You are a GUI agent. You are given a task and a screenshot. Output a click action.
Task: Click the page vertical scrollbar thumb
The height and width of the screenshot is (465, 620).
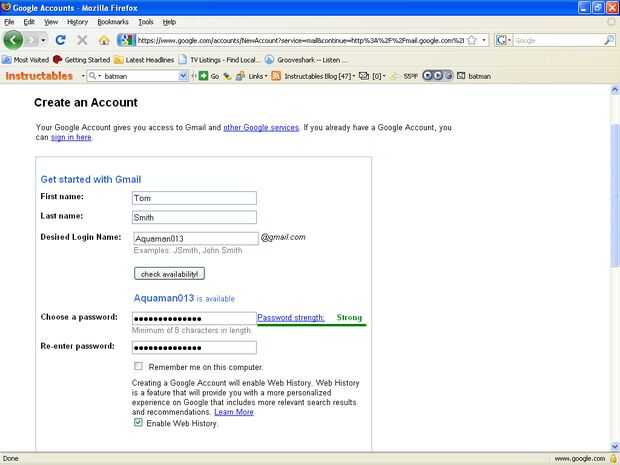coord(615,196)
